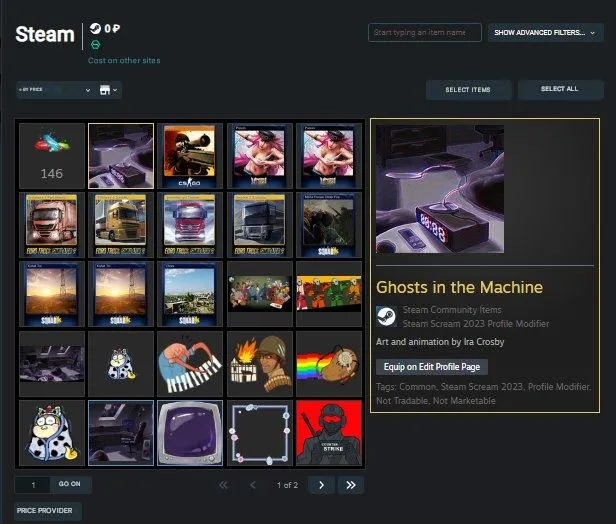Select the dark room with chair item
The width and height of the screenshot is (616, 524).
tap(121, 432)
